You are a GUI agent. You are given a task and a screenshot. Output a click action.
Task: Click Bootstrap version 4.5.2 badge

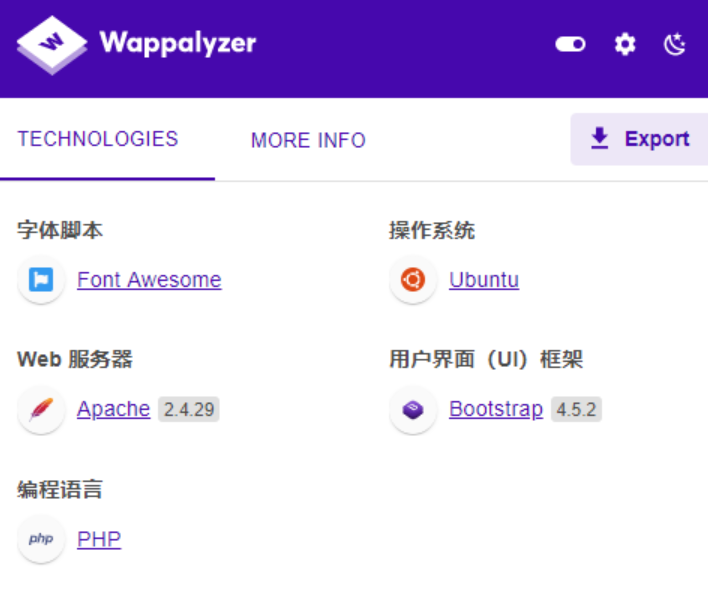[x=576, y=410]
